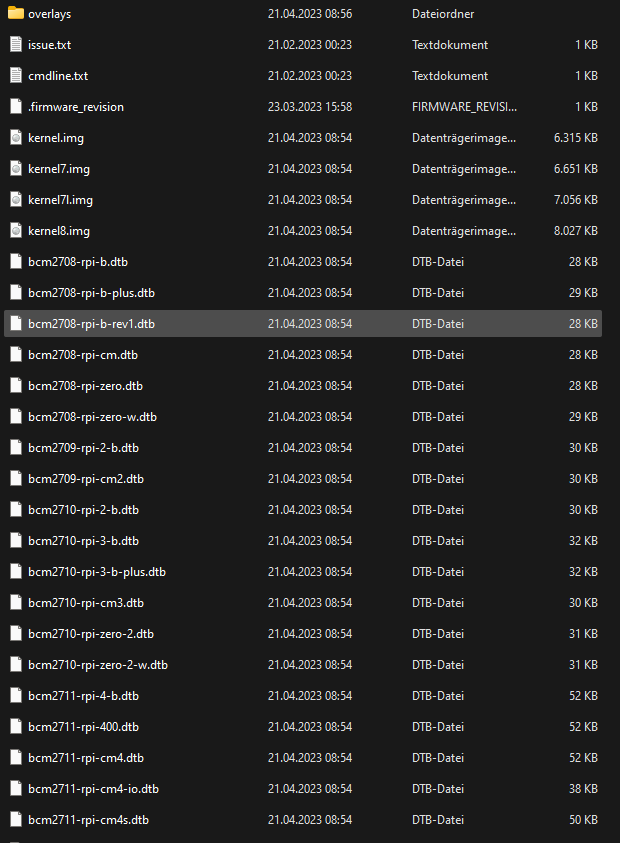Select the bcm2711-rpi-4-b.dtb file name
Viewport: 620px width, 843px height.
(x=83, y=696)
